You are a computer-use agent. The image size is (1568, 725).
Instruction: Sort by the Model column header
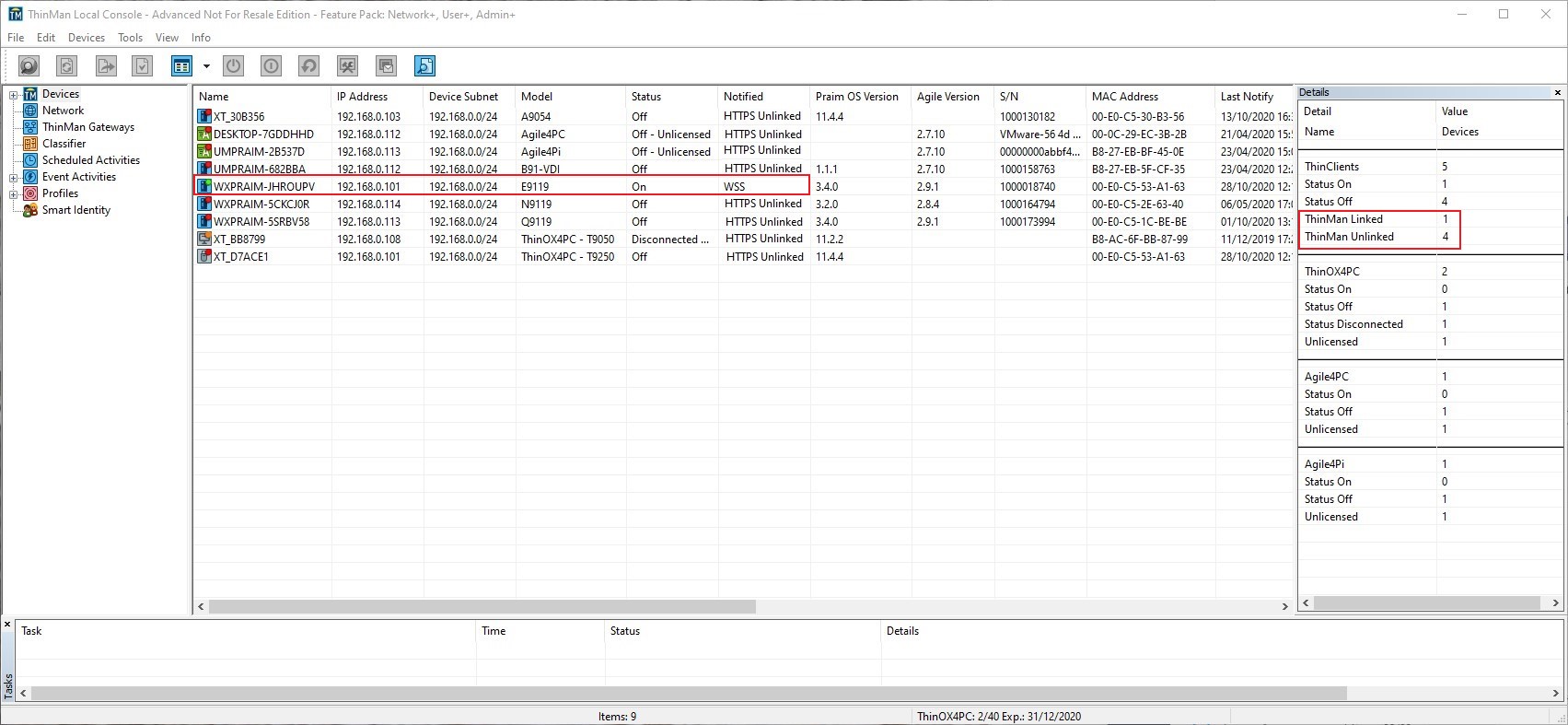(571, 97)
